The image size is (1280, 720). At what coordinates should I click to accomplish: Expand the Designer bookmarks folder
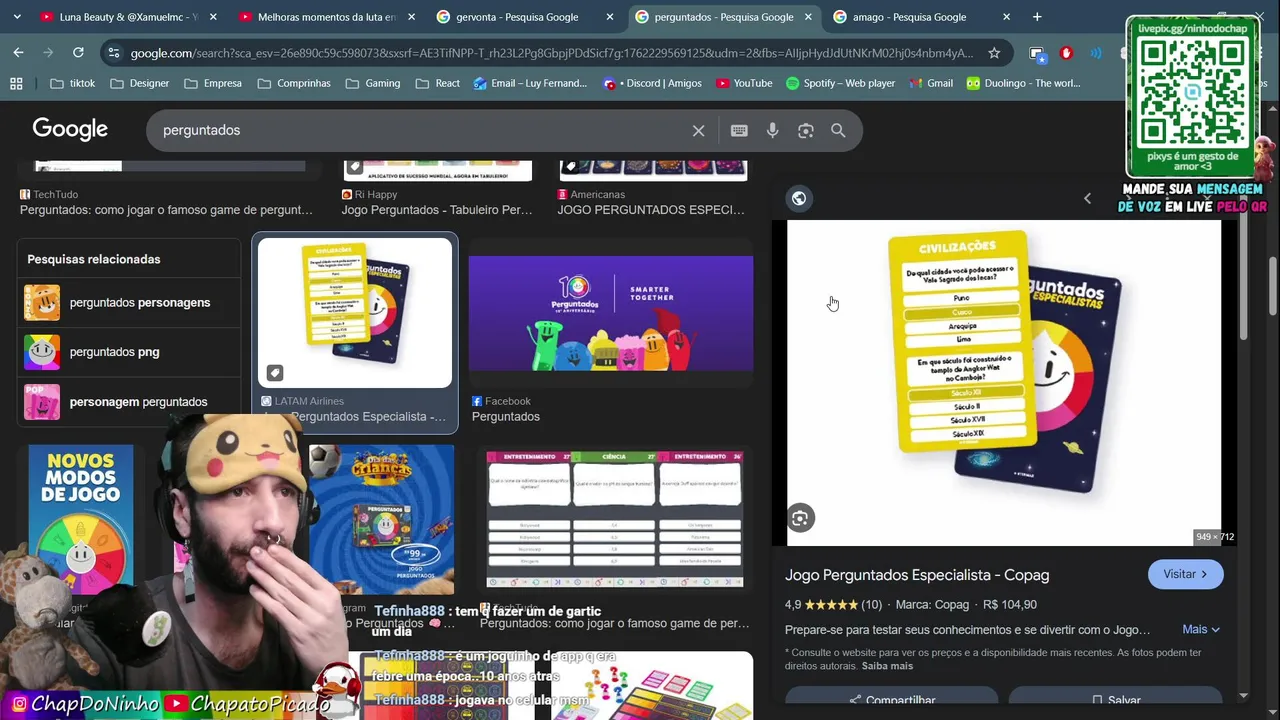[x=139, y=83]
